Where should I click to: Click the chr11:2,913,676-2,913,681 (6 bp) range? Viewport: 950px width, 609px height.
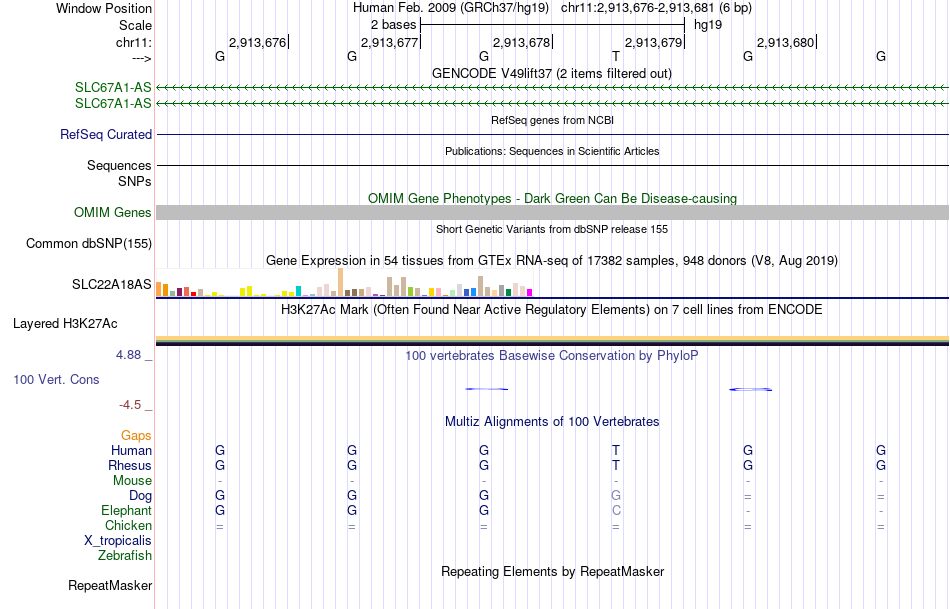656,8
